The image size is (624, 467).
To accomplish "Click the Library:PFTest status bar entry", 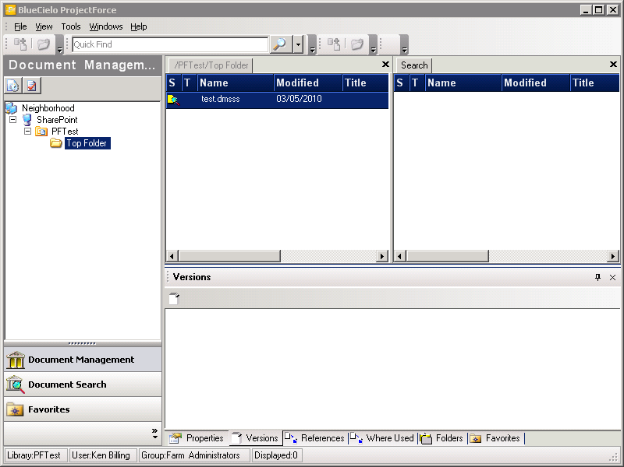I will tap(35, 455).
